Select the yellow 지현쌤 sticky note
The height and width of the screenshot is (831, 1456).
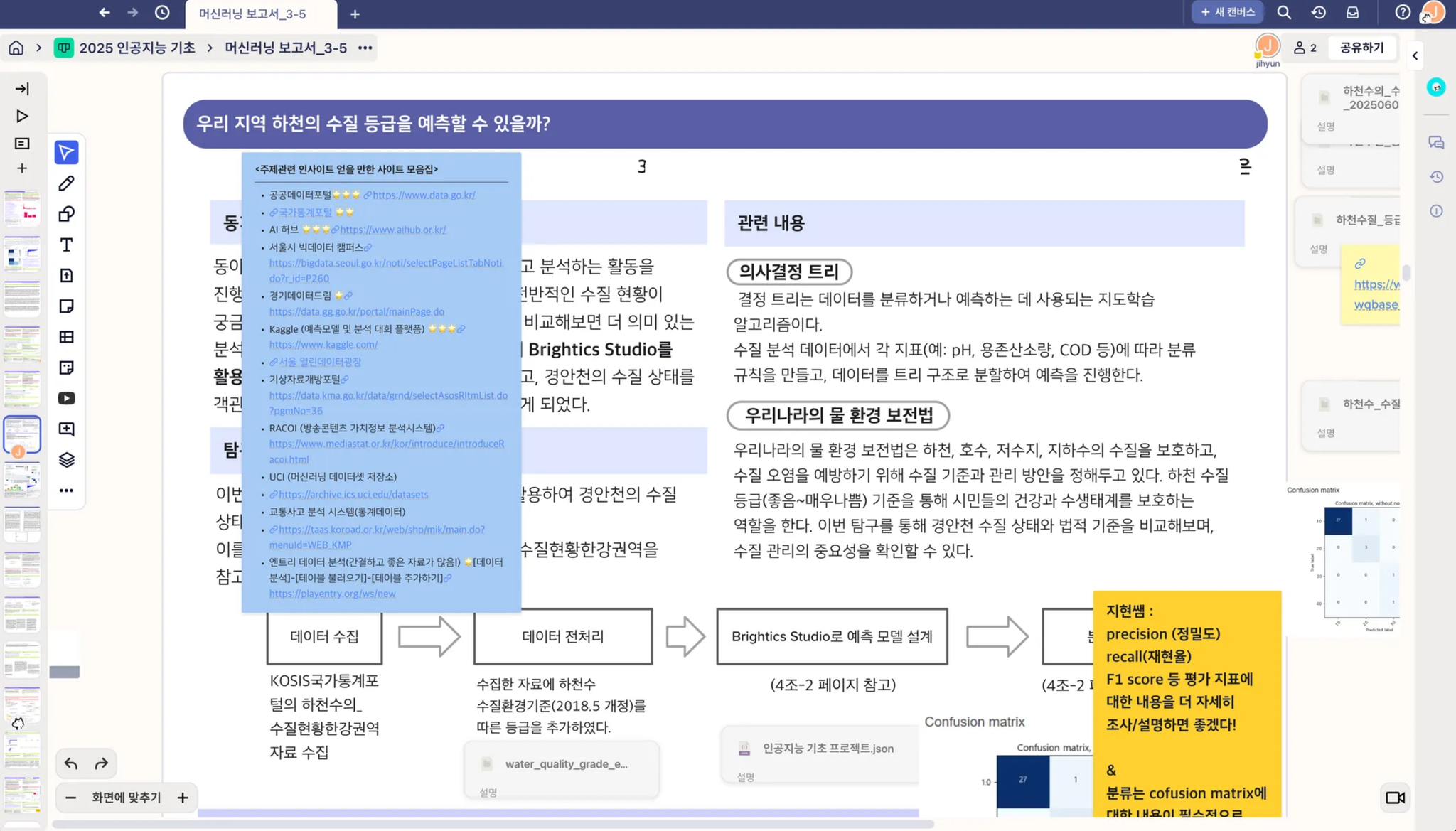tap(1187, 703)
